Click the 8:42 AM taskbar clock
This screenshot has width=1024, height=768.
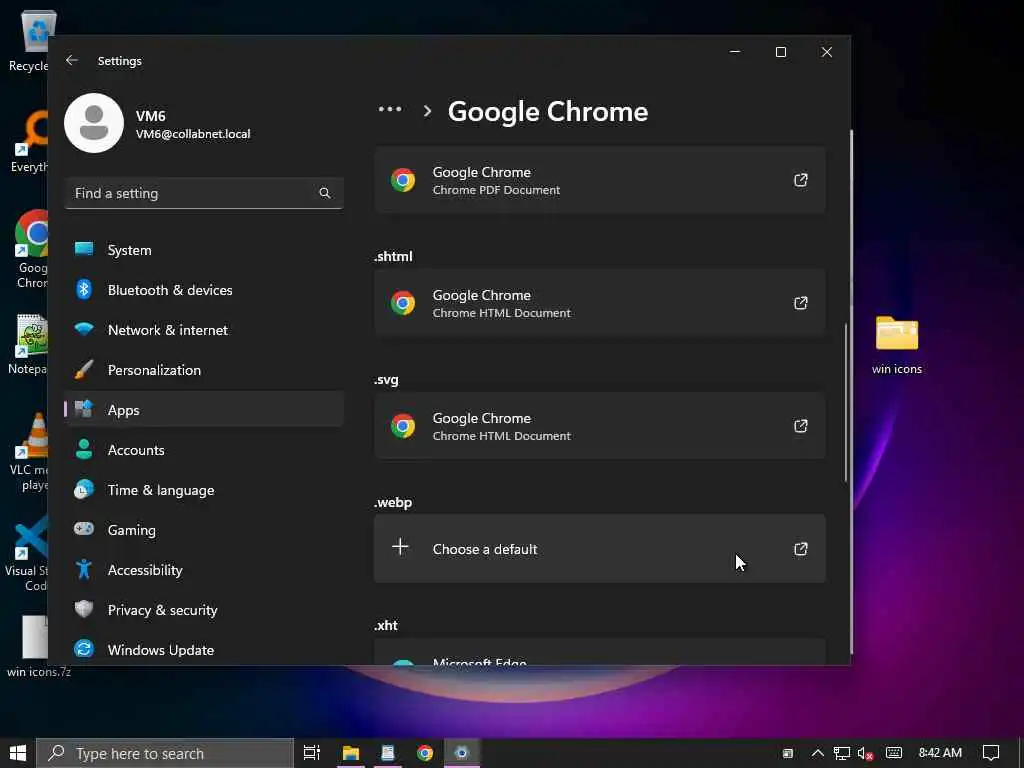tap(940, 753)
